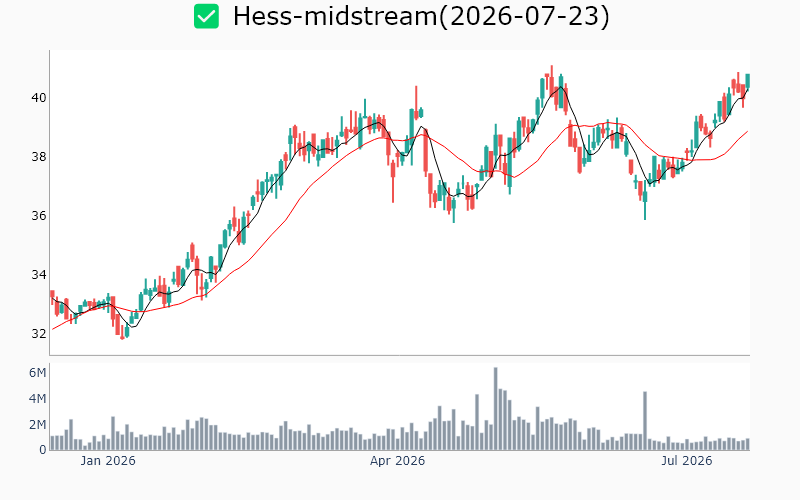
Task: Click the Jan 2026 x-axis label
Action: (x=108, y=461)
